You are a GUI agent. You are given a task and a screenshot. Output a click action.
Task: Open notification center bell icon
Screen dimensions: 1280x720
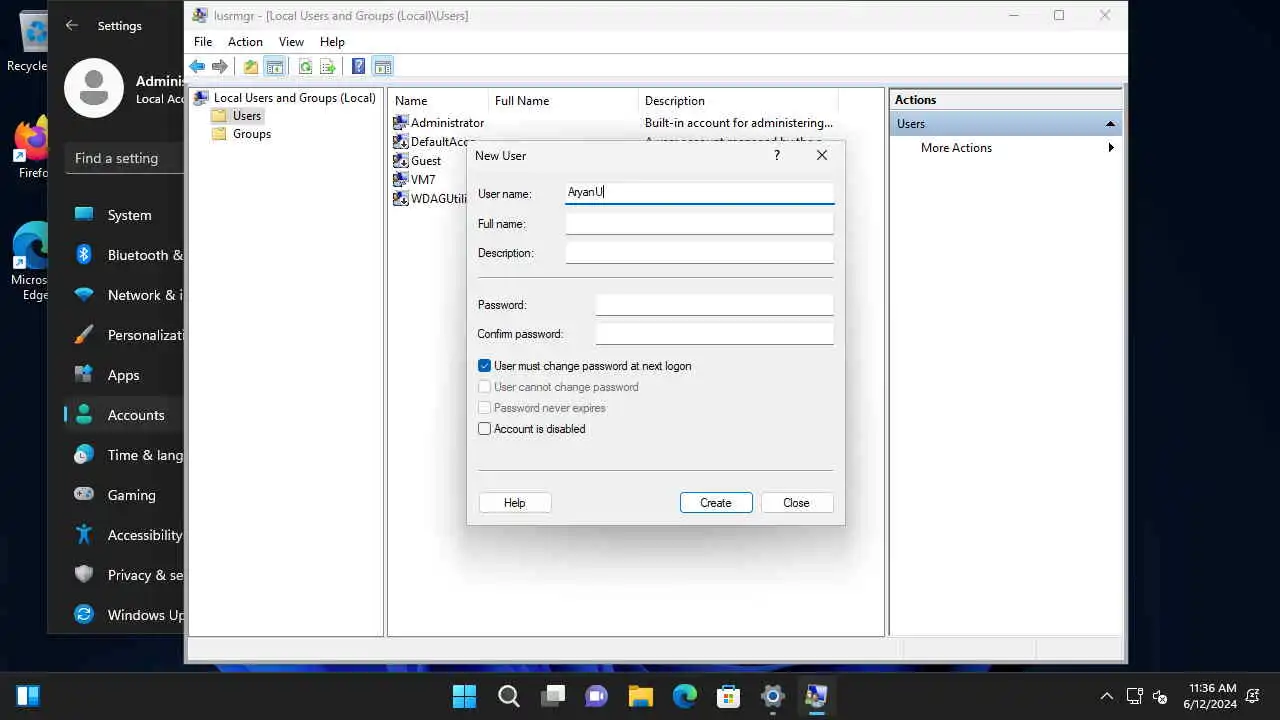pyautogui.click(x=1253, y=696)
